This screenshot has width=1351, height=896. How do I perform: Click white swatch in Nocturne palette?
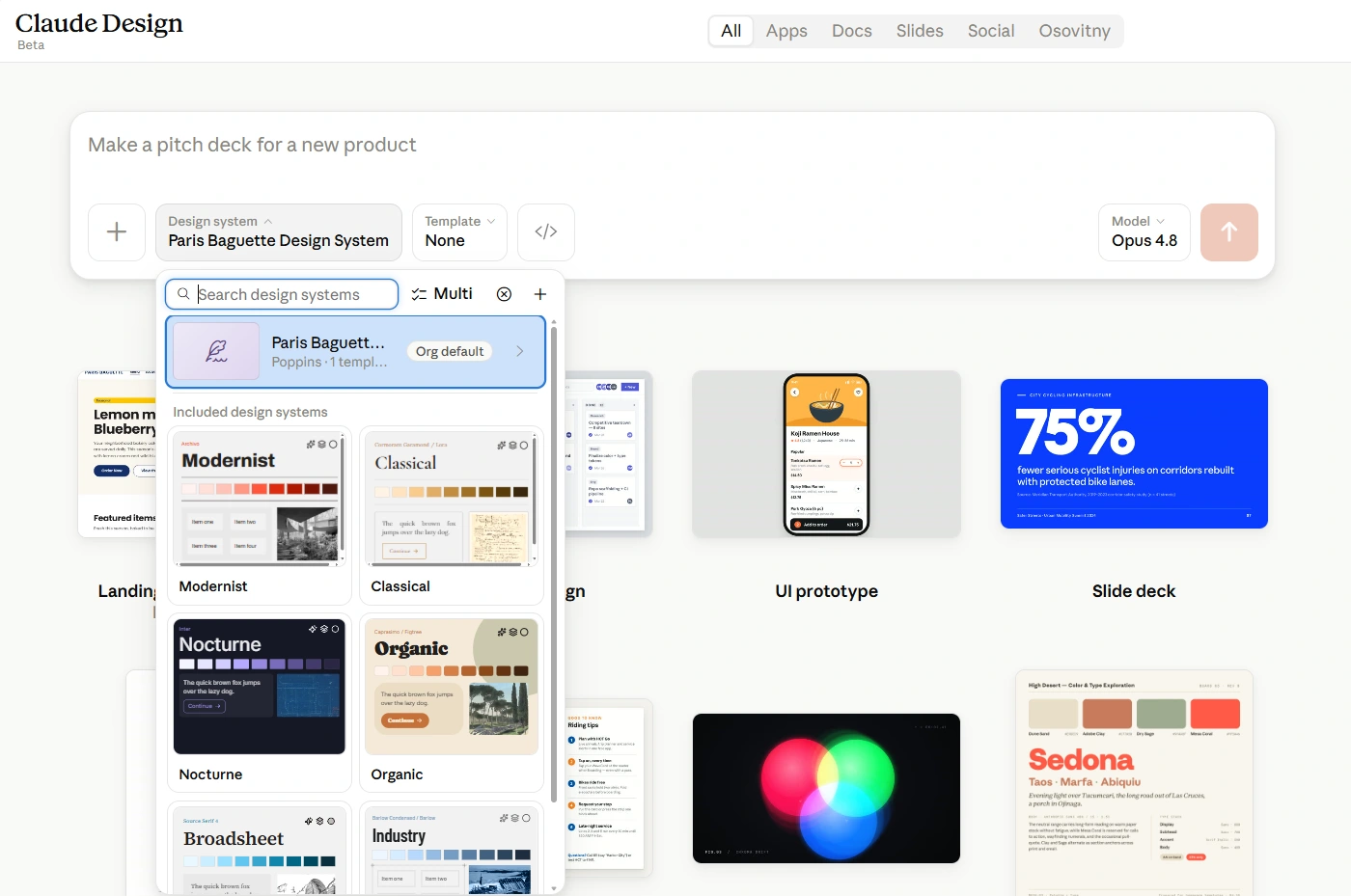pyautogui.click(x=187, y=665)
